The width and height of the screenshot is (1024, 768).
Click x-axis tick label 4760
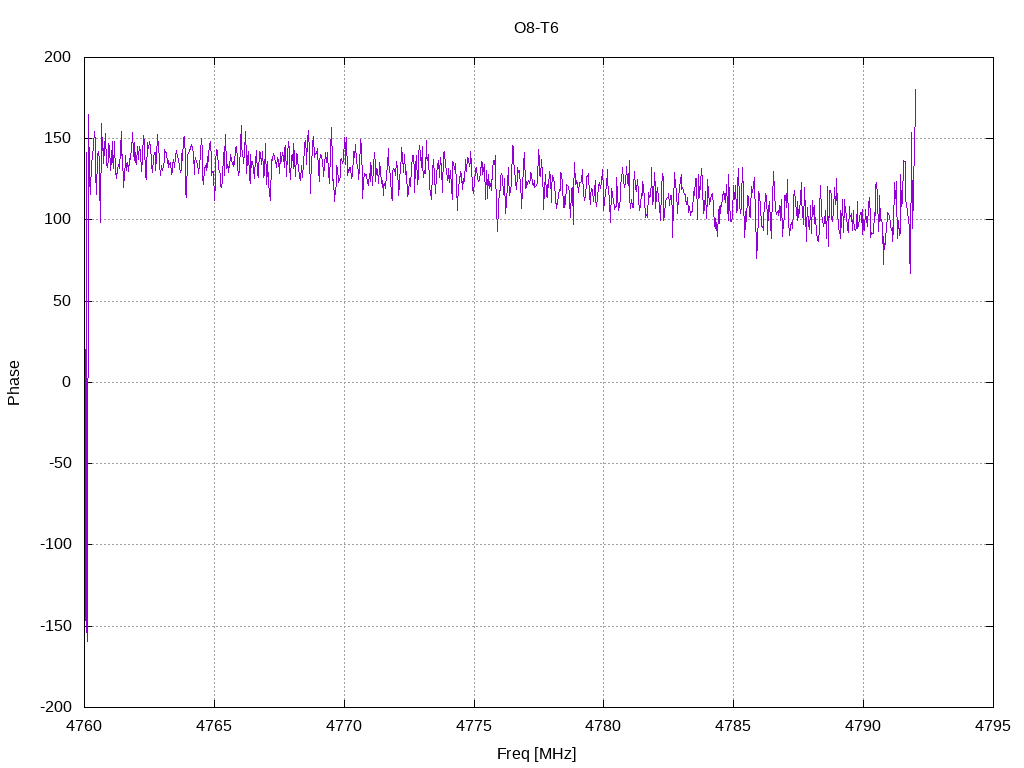tap(84, 726)
